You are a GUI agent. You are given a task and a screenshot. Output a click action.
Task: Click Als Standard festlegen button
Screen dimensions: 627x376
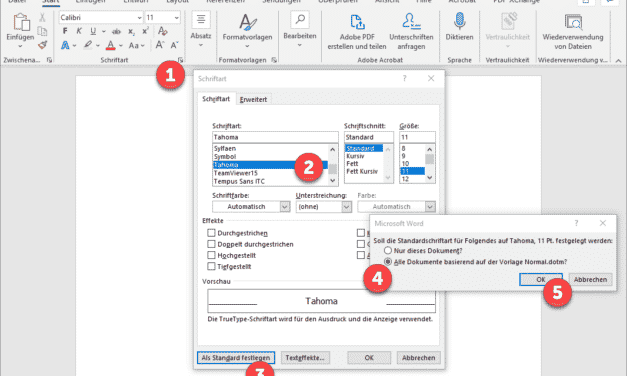coord(236,358)
